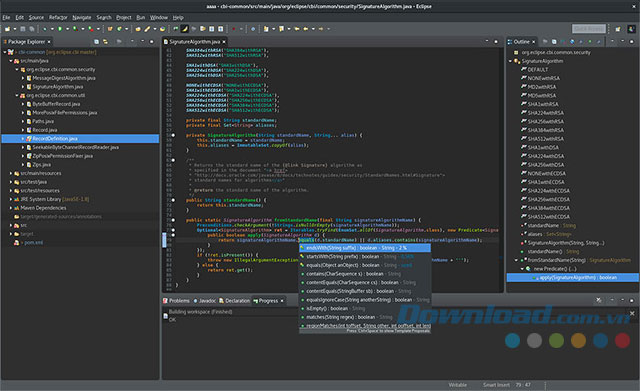Open the Window menu
Screen dimensions: 640x391
point(159,18)
